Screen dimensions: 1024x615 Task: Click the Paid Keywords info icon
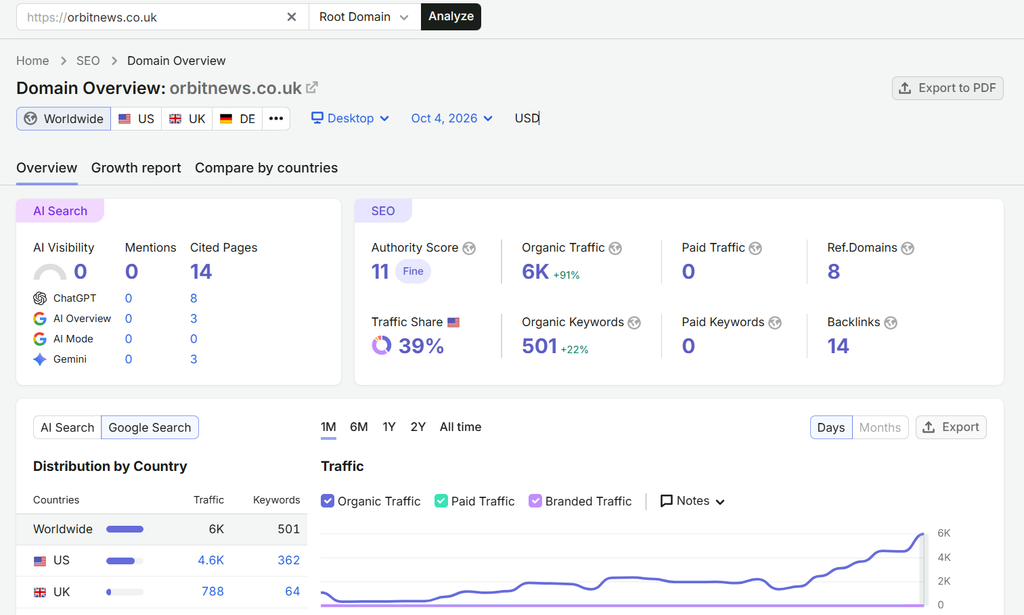[x=775, y=323]
